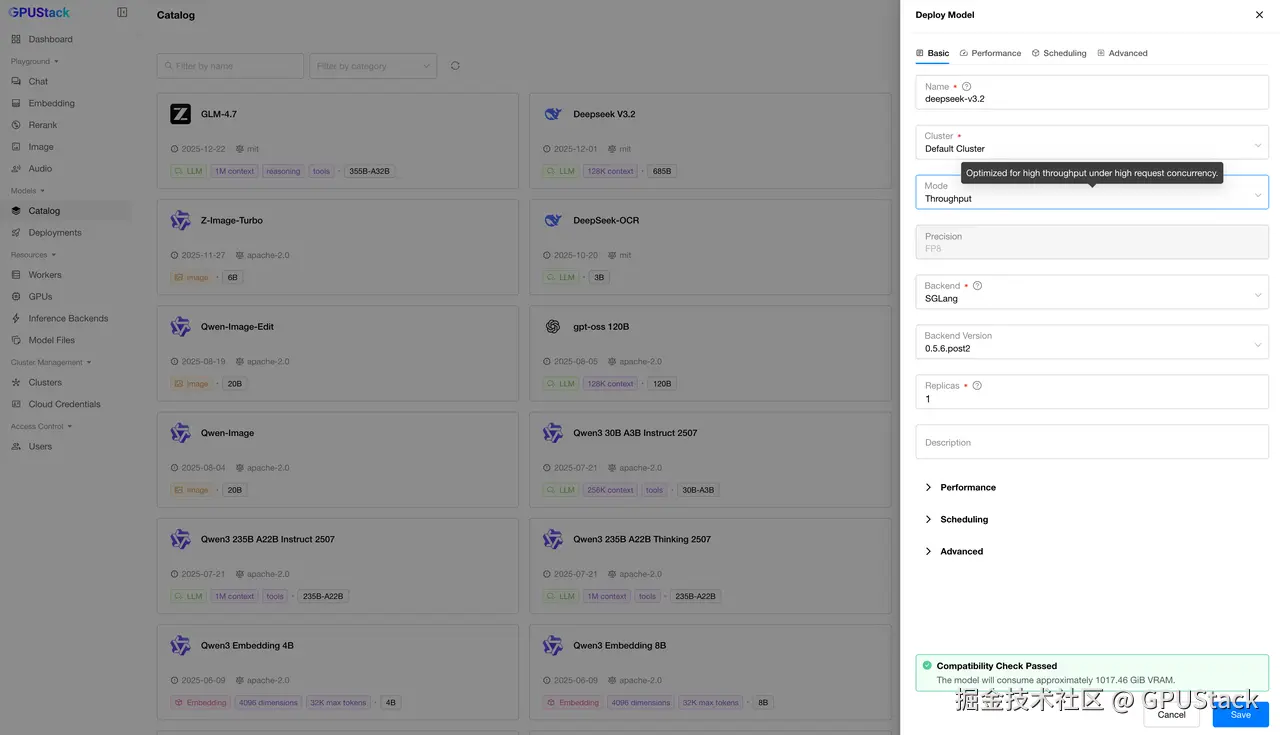Click the gpt-oss 120B model logo
Image resolution: width=1280 pixels, height=735 pixels.
(x=553, y=327)
